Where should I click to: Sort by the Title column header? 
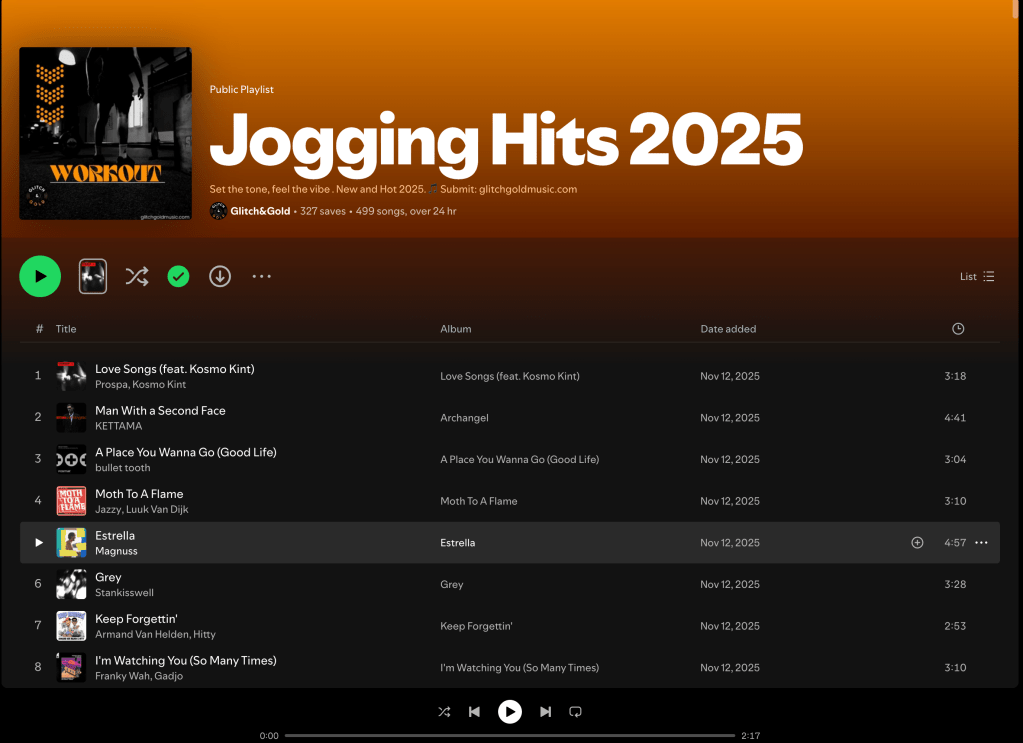[66, 329]
